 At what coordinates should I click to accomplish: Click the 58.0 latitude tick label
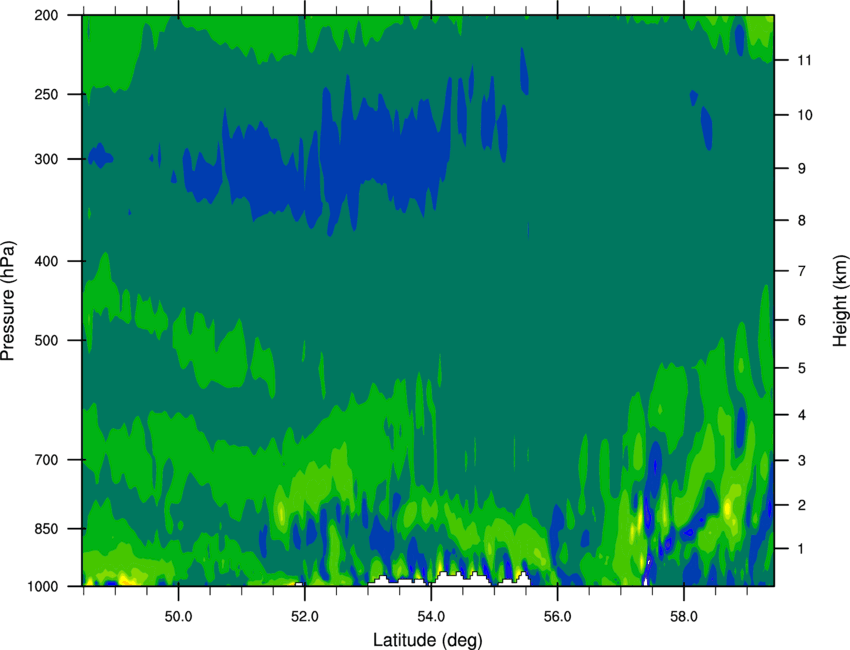684,617
